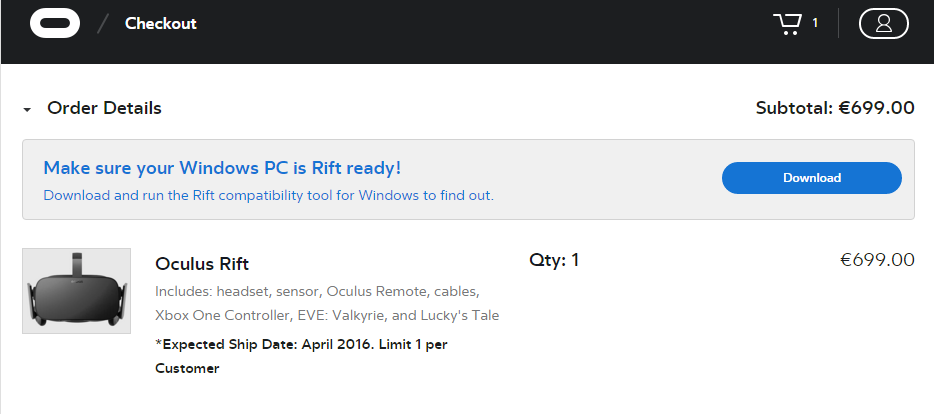Click the Qty: 1 quantity label
934x414 pixels.
tap(554, 261)
